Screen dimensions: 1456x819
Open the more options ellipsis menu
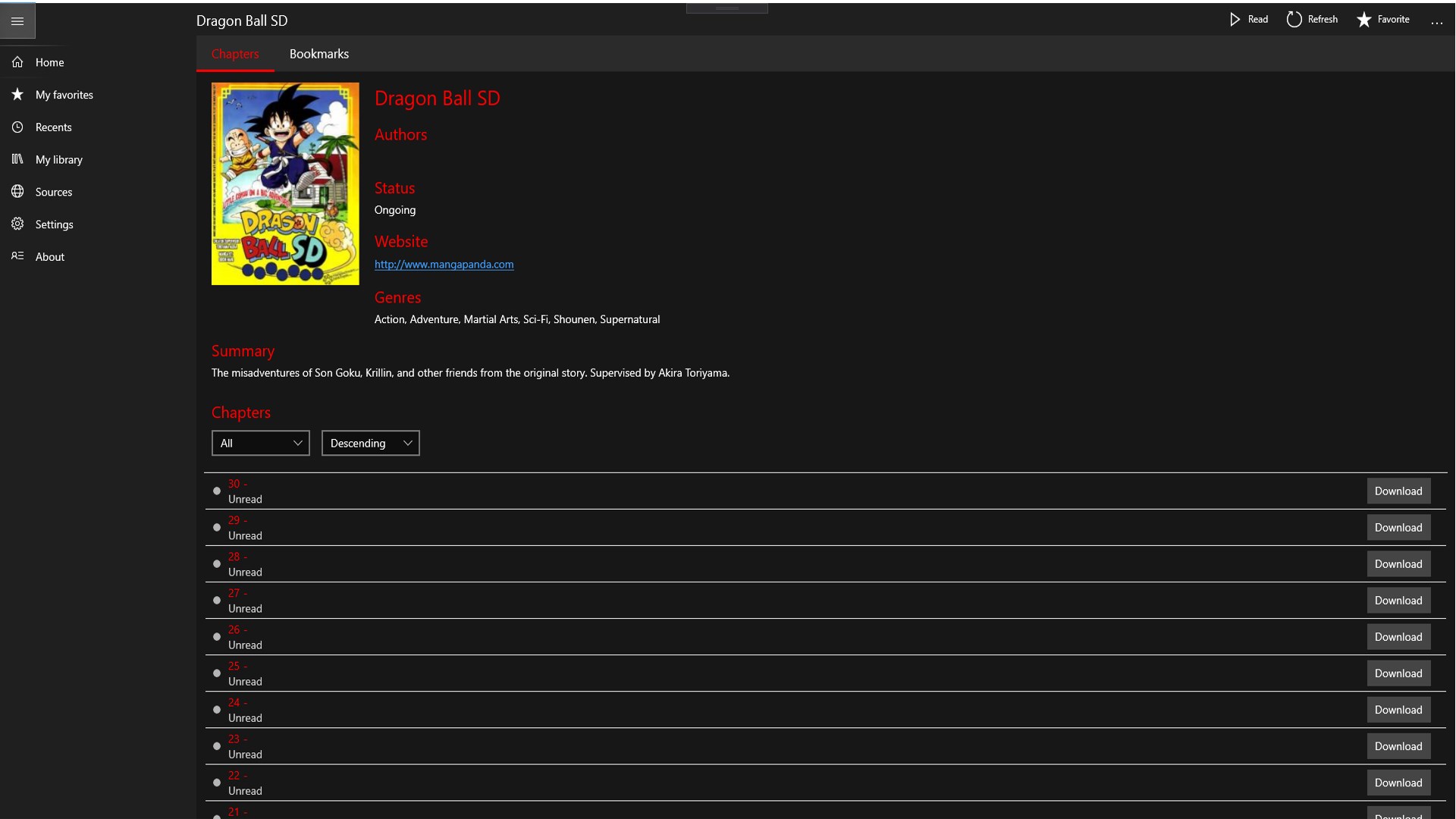(1437, 21)
